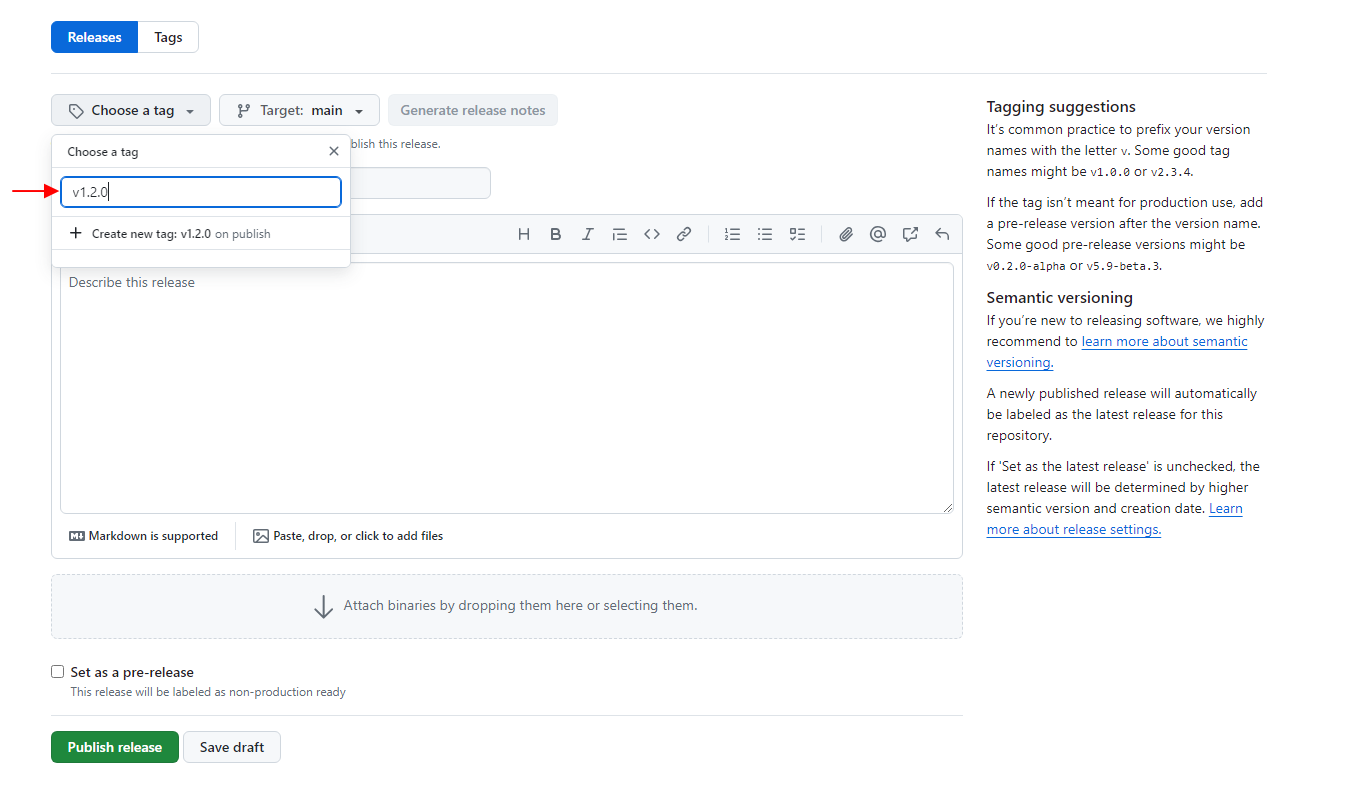
Task: Switch to the Tags tab
Action: pos(168,37)
